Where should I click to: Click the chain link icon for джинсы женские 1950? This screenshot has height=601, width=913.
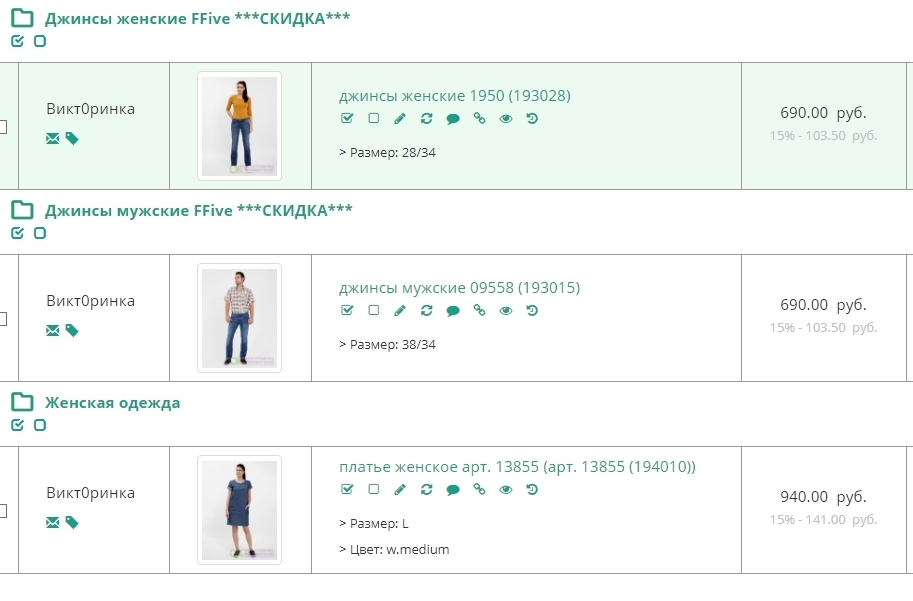coord(479,118)
